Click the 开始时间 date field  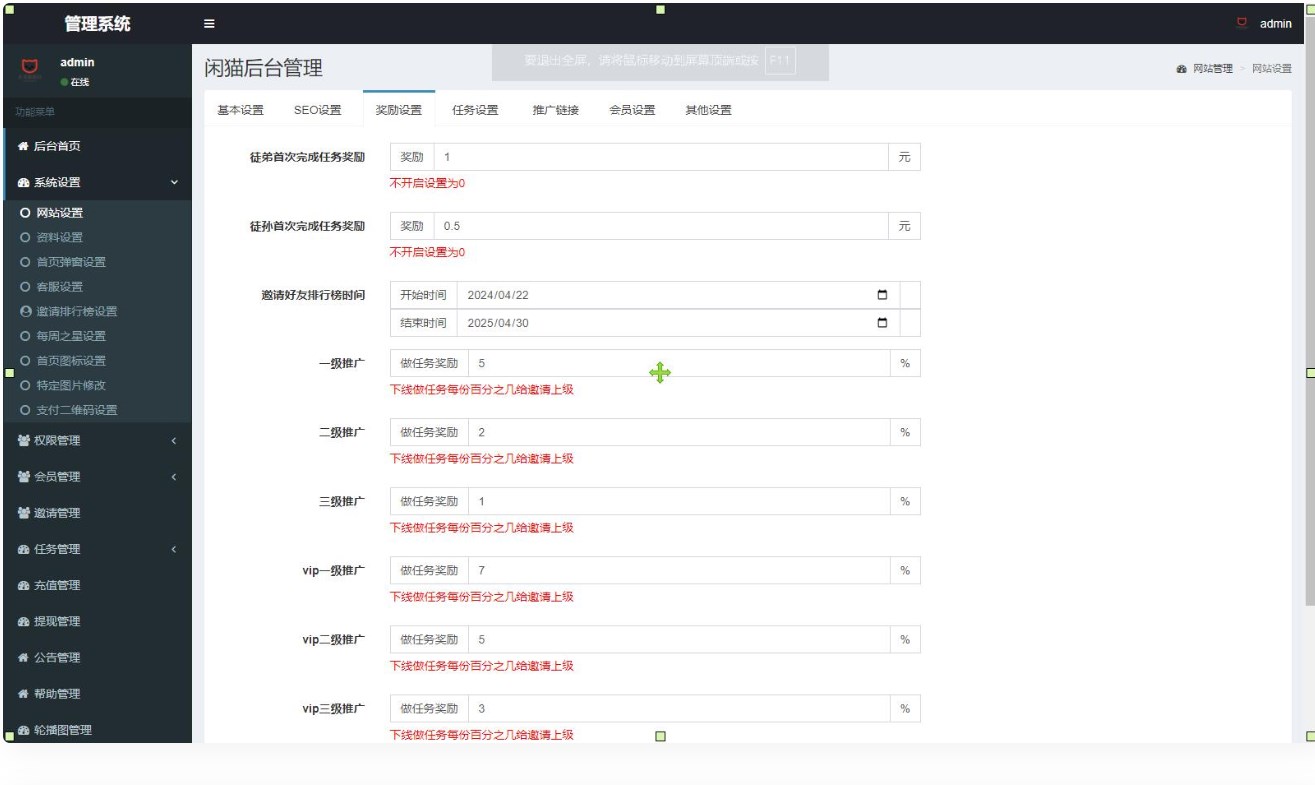click(678, 295)
